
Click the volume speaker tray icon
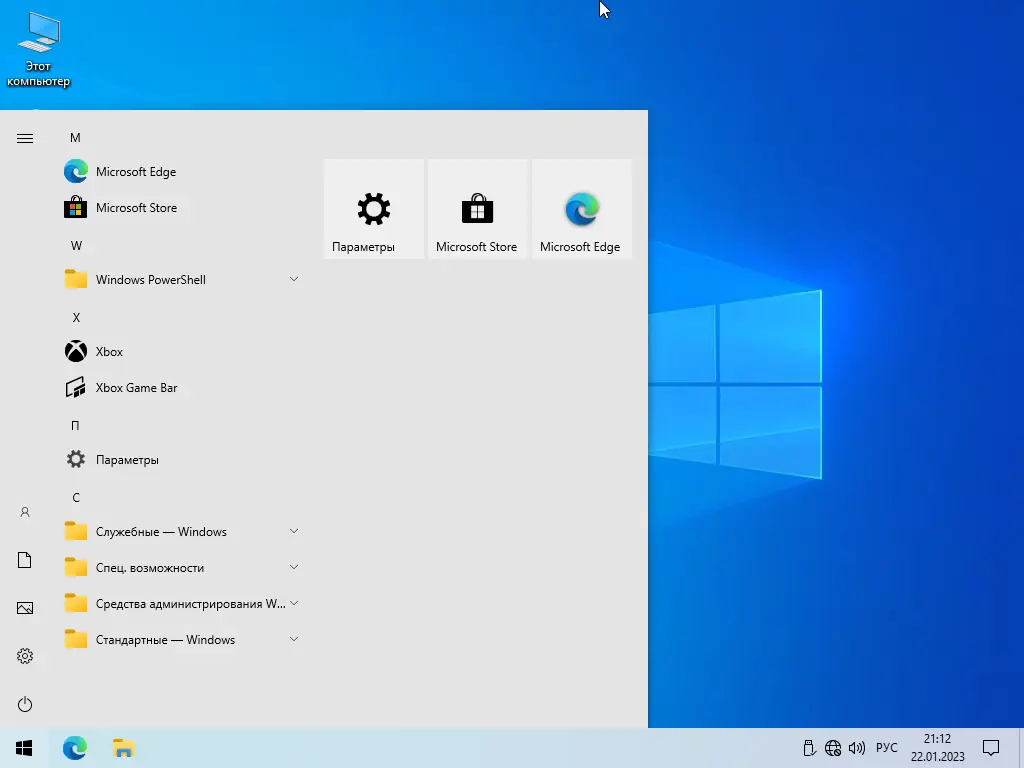[857, 748]
